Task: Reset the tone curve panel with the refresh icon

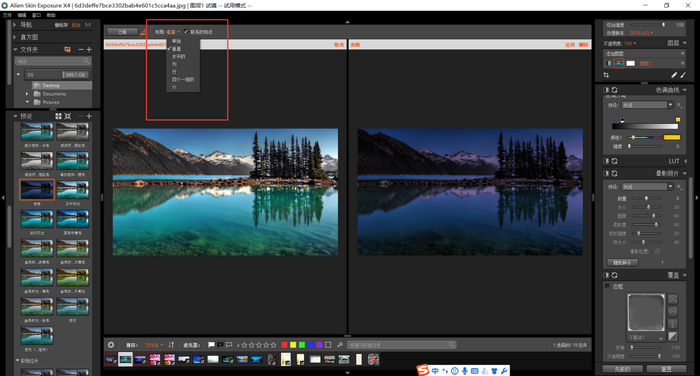Action: (x=615, y=90)
